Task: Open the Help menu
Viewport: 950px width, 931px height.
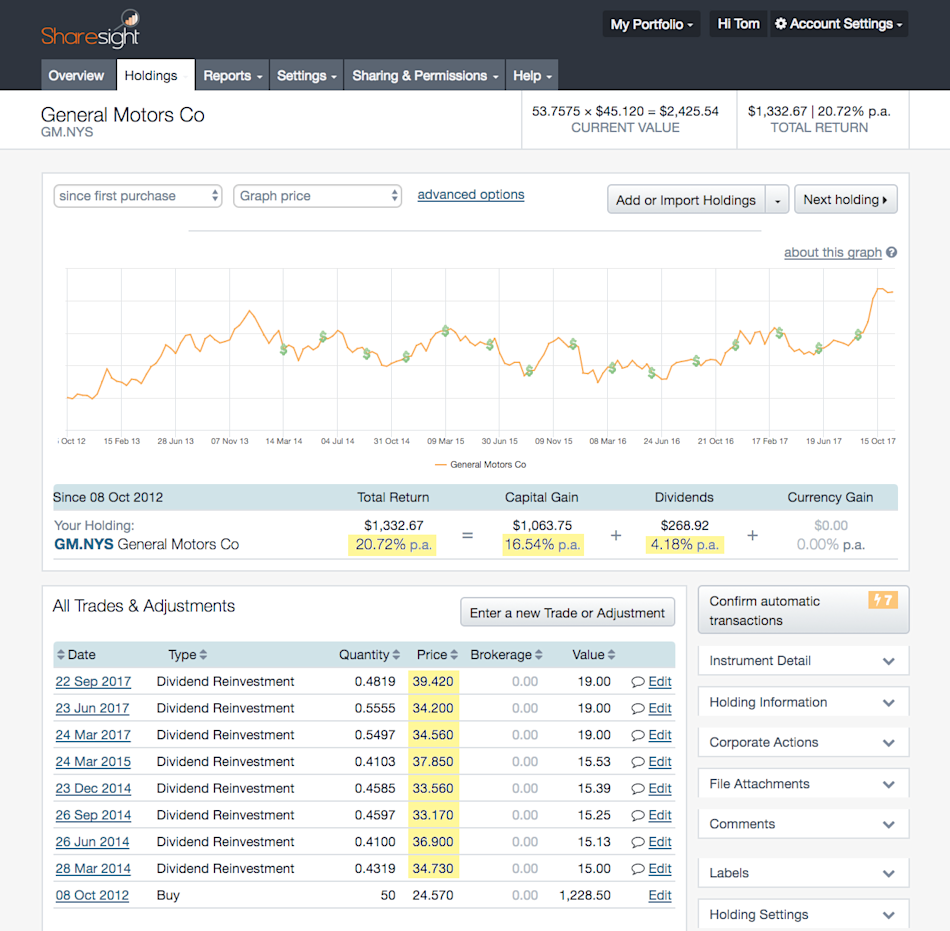Action: (532, 75)
